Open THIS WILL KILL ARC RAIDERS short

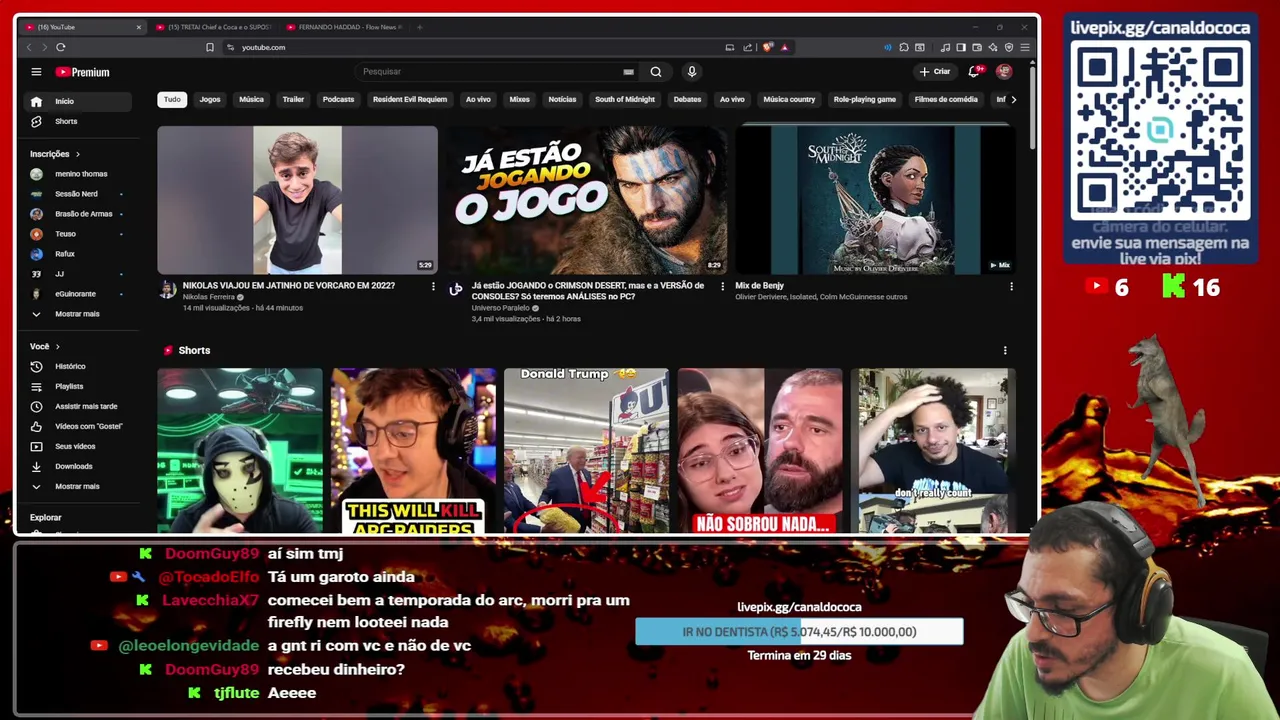pos(413,450)
